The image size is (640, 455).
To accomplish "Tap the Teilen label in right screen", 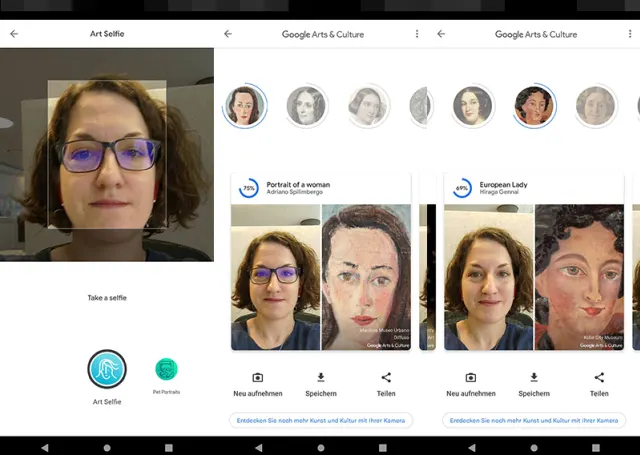I will click(x=599, y=394).
